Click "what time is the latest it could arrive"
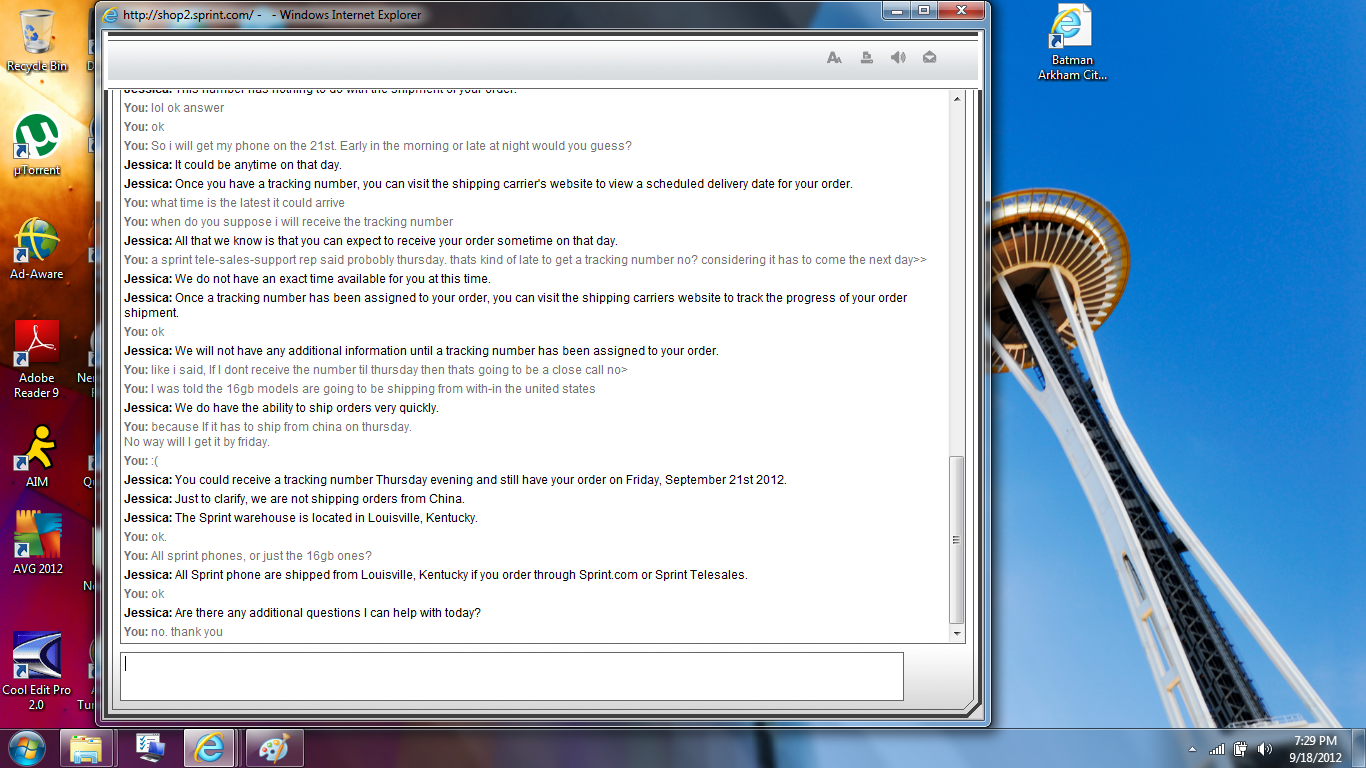The width and height of the screenshot is (1366, 768). (x=248, y=203)
